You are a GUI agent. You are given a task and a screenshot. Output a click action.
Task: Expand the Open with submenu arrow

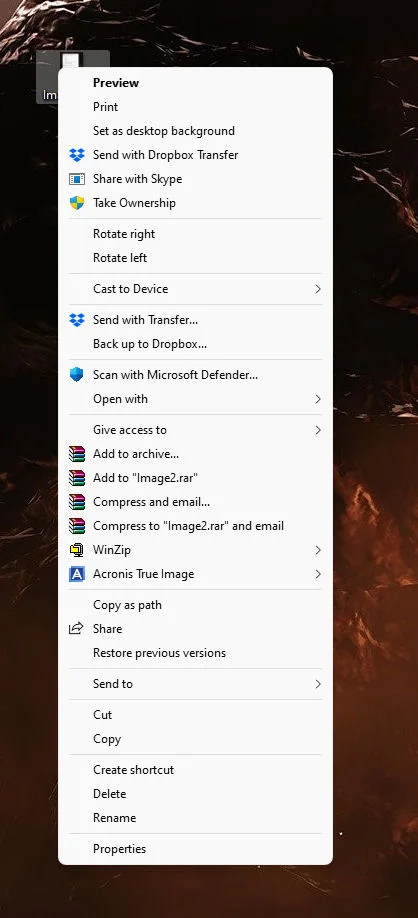pyautogui.click(x=318, y=399)
